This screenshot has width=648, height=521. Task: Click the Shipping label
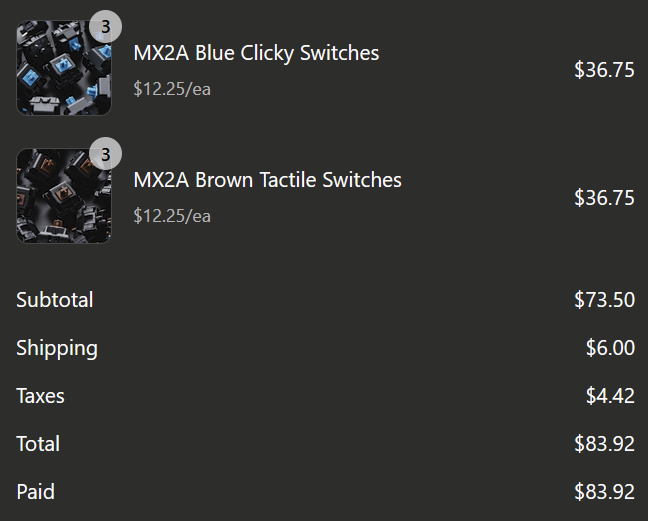(x=57, y=348)
